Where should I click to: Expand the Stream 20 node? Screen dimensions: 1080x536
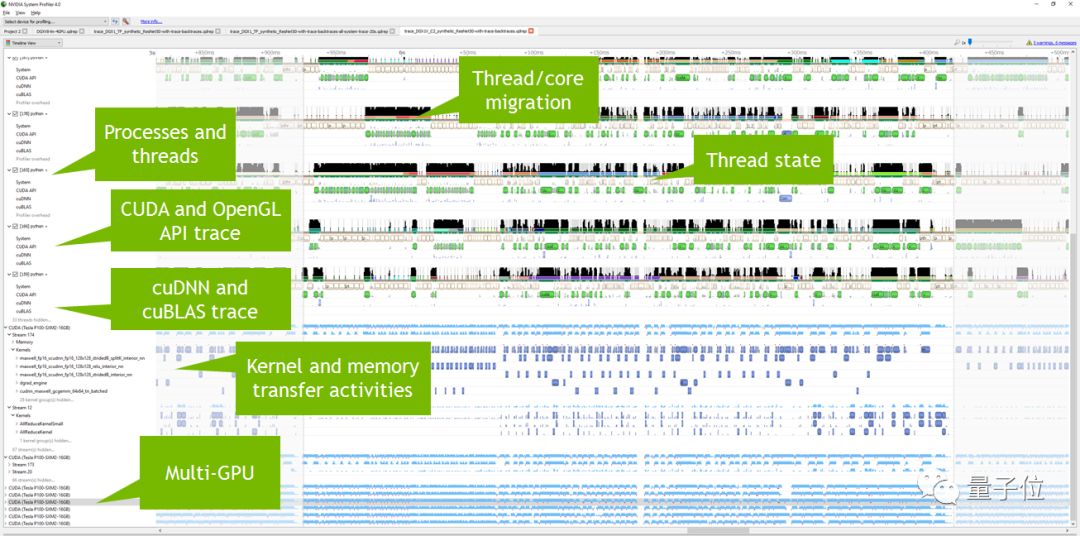(x=9, y=472)
